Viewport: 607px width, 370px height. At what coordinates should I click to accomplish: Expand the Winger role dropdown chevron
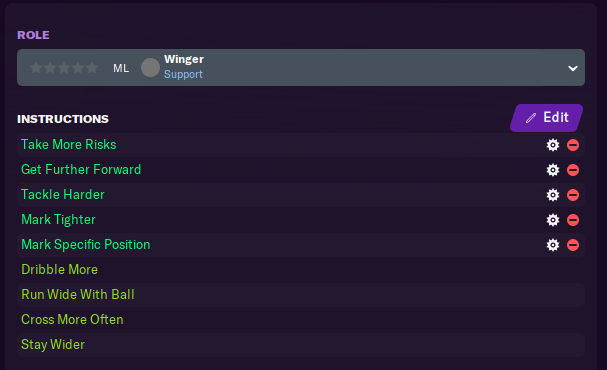pyautogui.click(x=573, y=69)
